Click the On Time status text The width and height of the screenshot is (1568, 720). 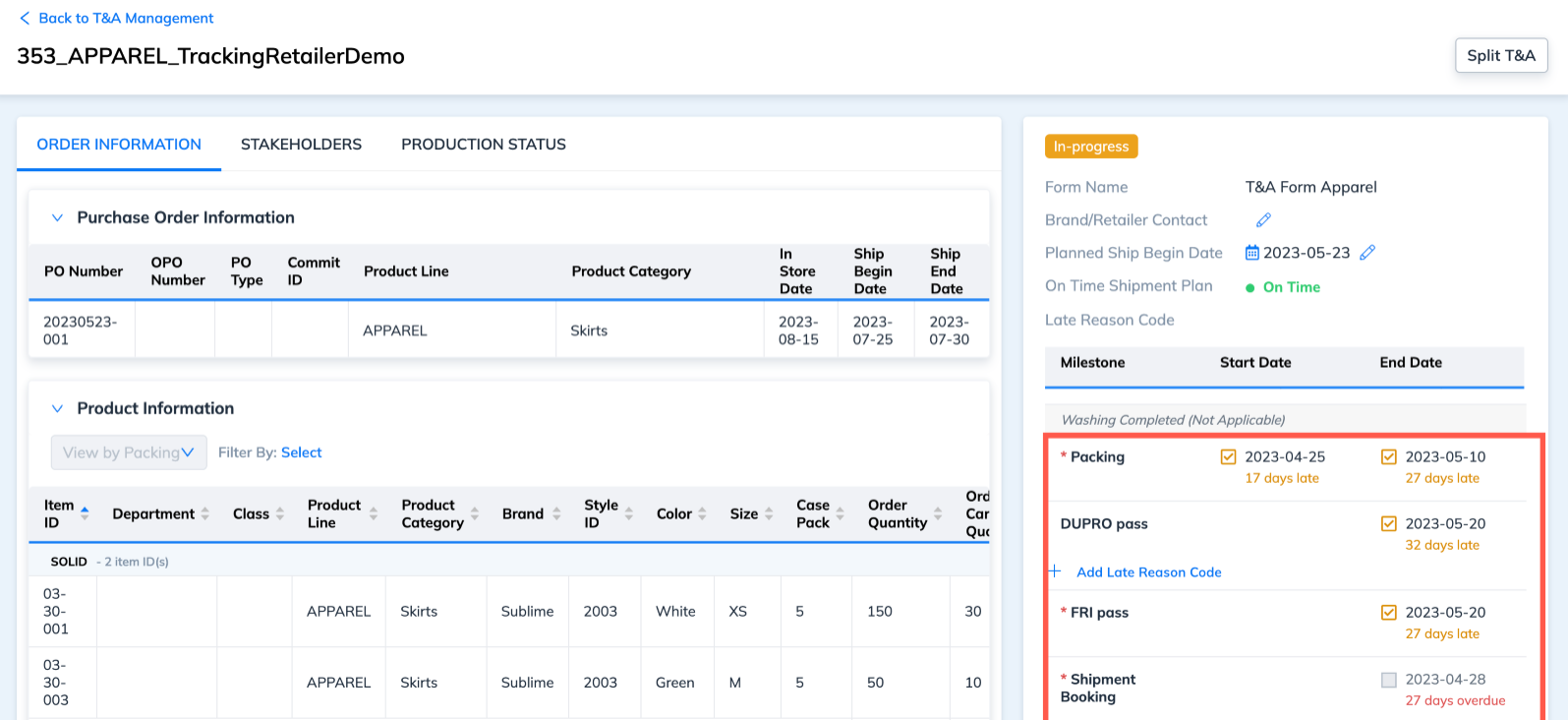point(1291,287)
